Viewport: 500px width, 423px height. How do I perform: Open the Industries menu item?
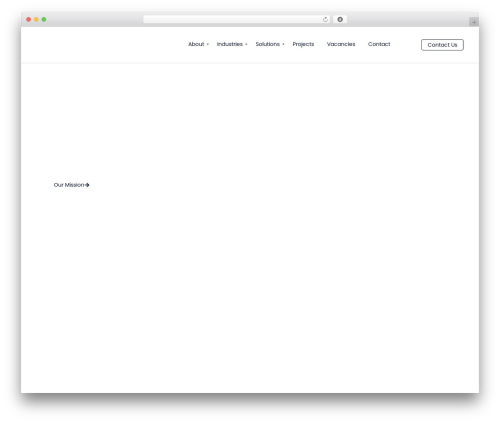(x=230, y=44)
